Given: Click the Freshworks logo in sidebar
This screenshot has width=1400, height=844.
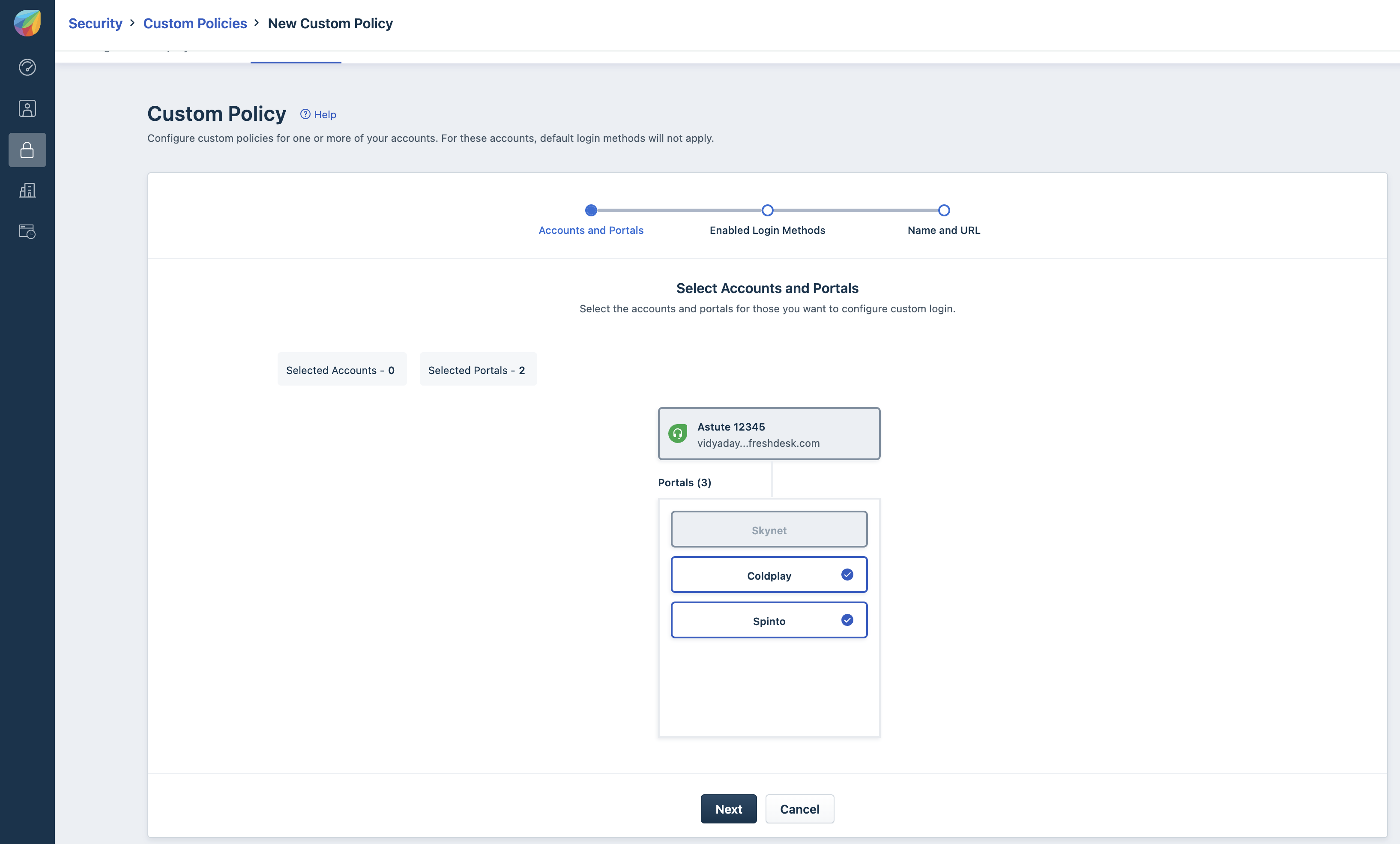Looking at the screenshot, I should [27, 23].
